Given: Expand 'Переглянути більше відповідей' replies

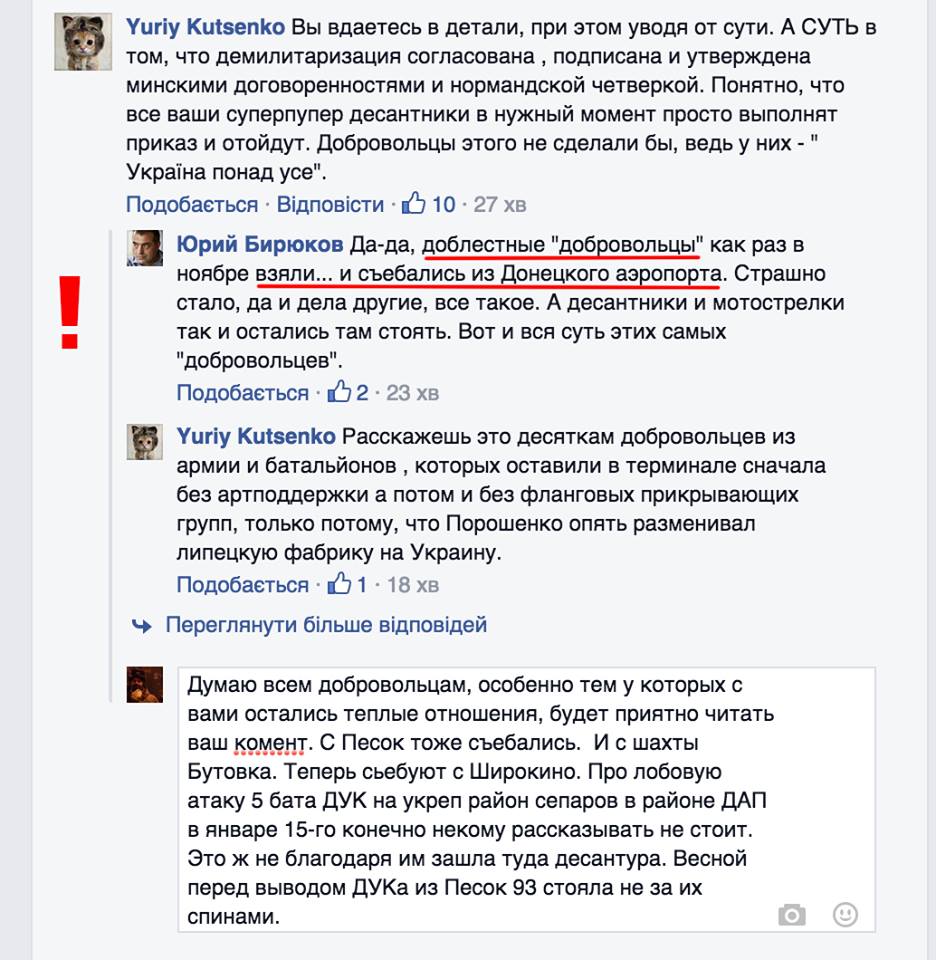Looking at the screenshot, I should pyautogui.click(x=326, y=625).
